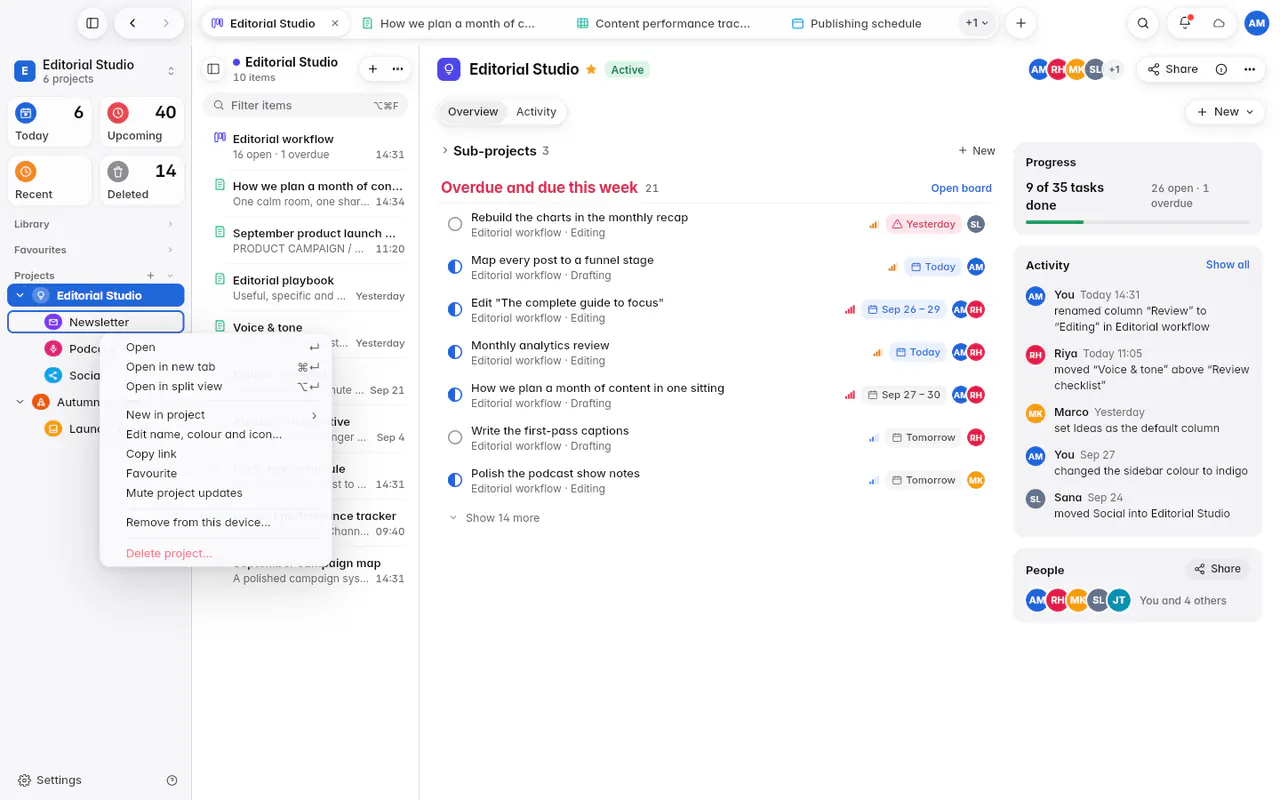
Task: Collapse the Editorial Studio project tree
Action: pyautogui.click(x=20, y=295)
